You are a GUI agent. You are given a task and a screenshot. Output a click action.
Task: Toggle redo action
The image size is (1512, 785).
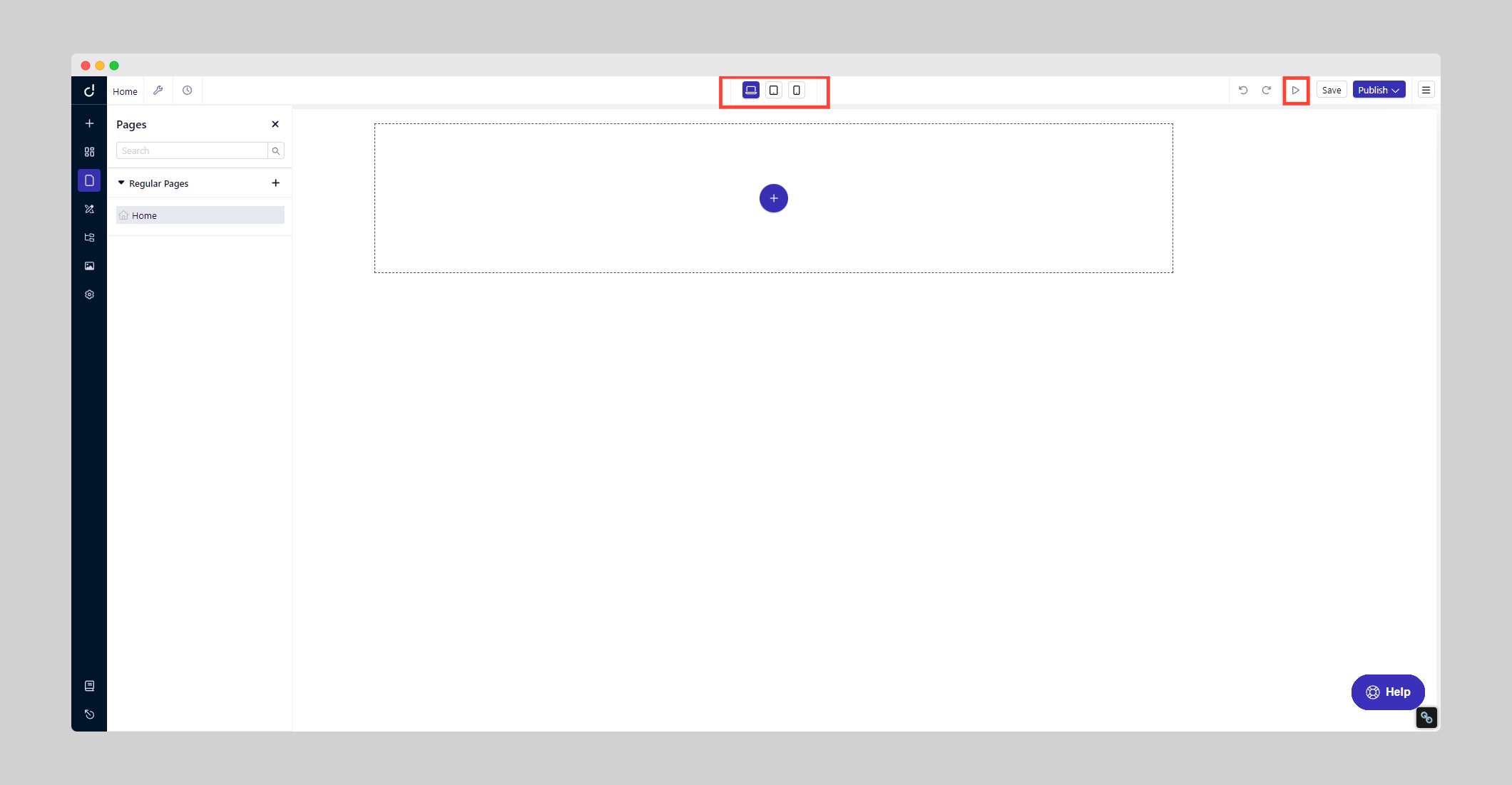[1266, 90]
